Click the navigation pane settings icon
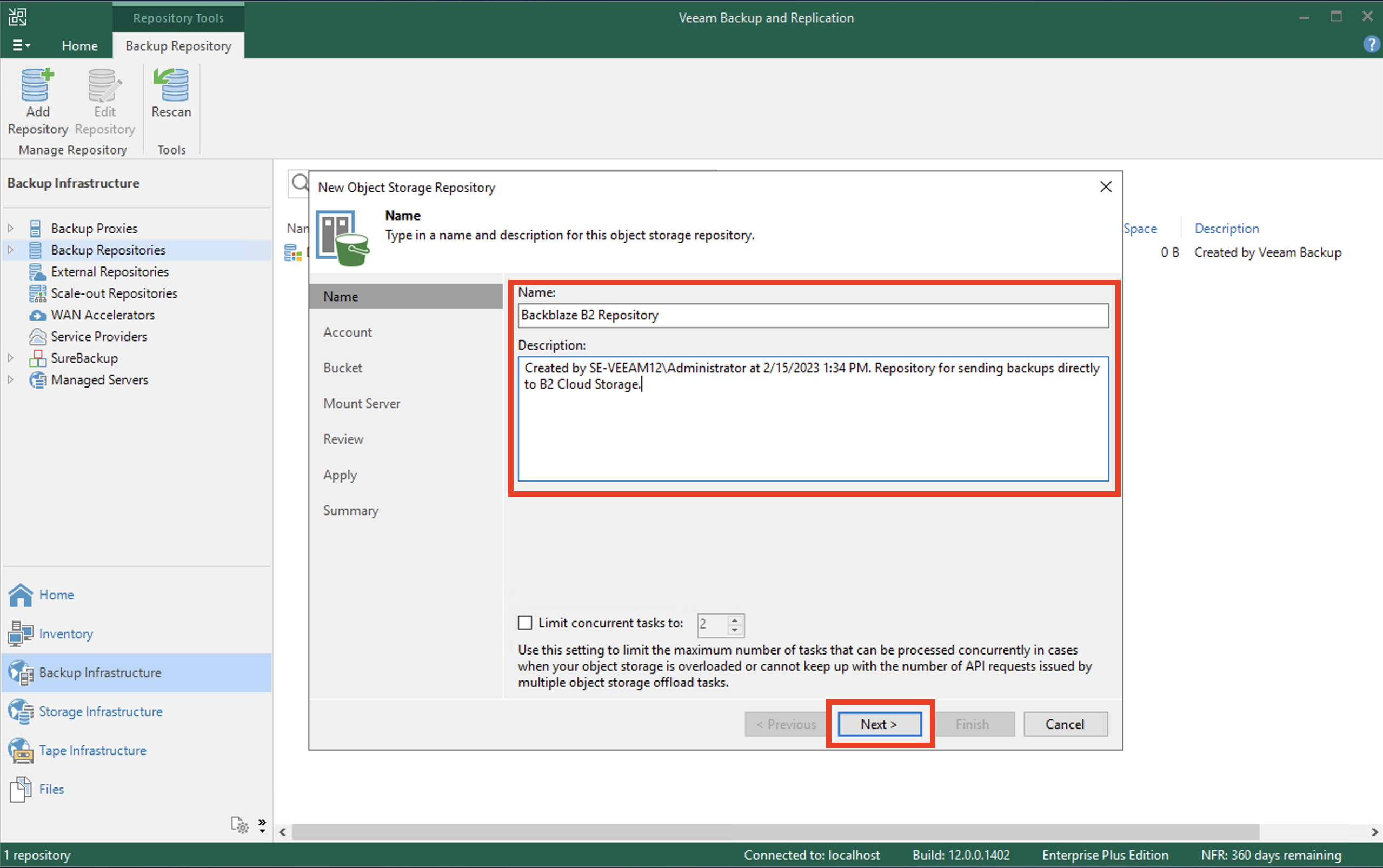 point(240,825)
